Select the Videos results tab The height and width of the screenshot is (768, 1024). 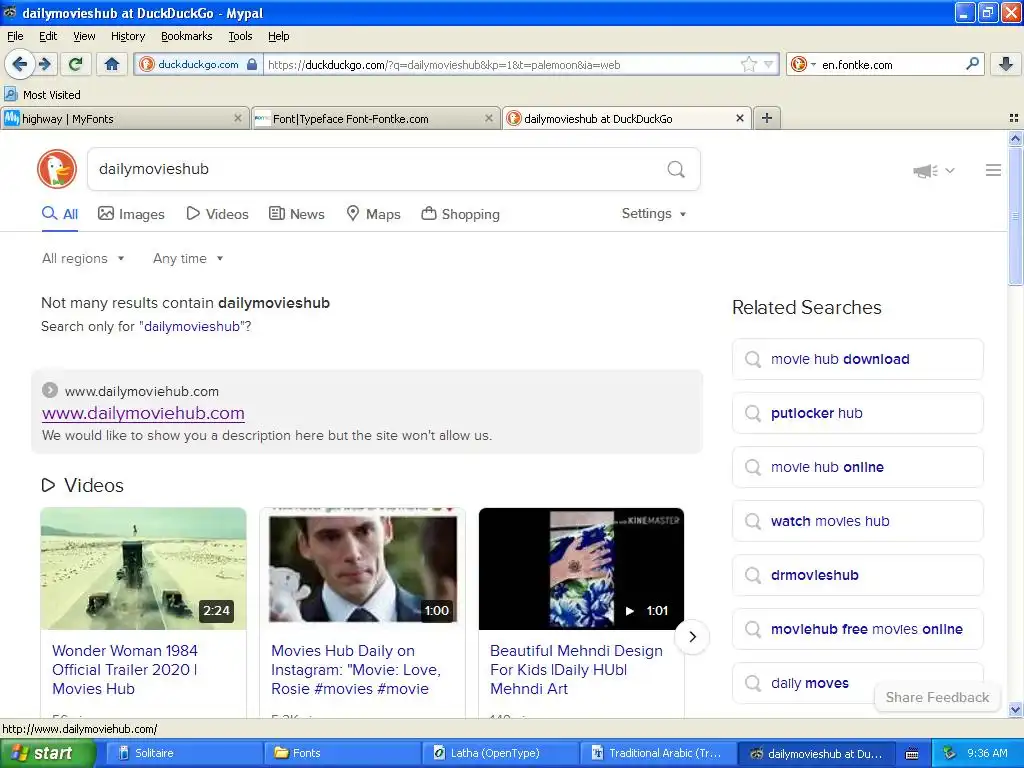click(217, 214)
